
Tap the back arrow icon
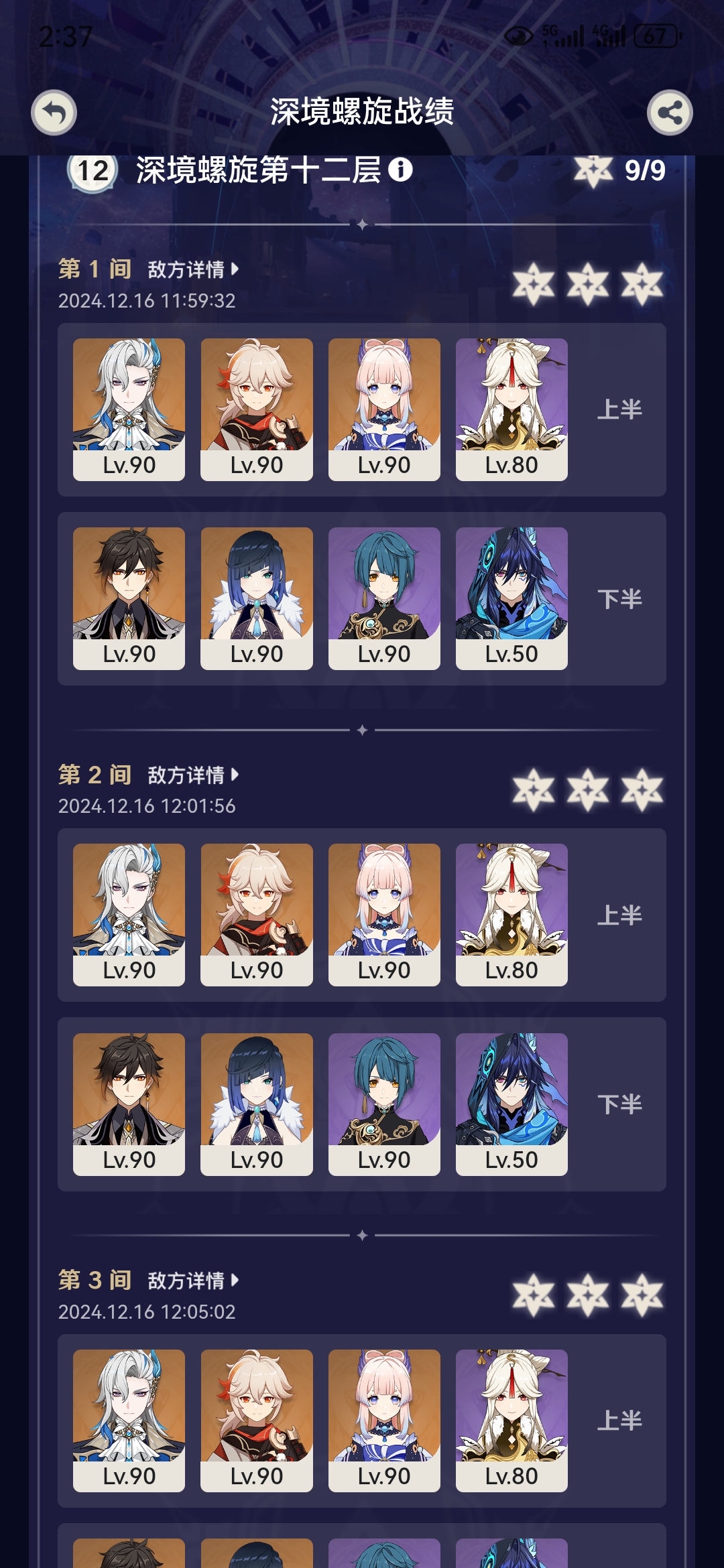coord(54,113)
